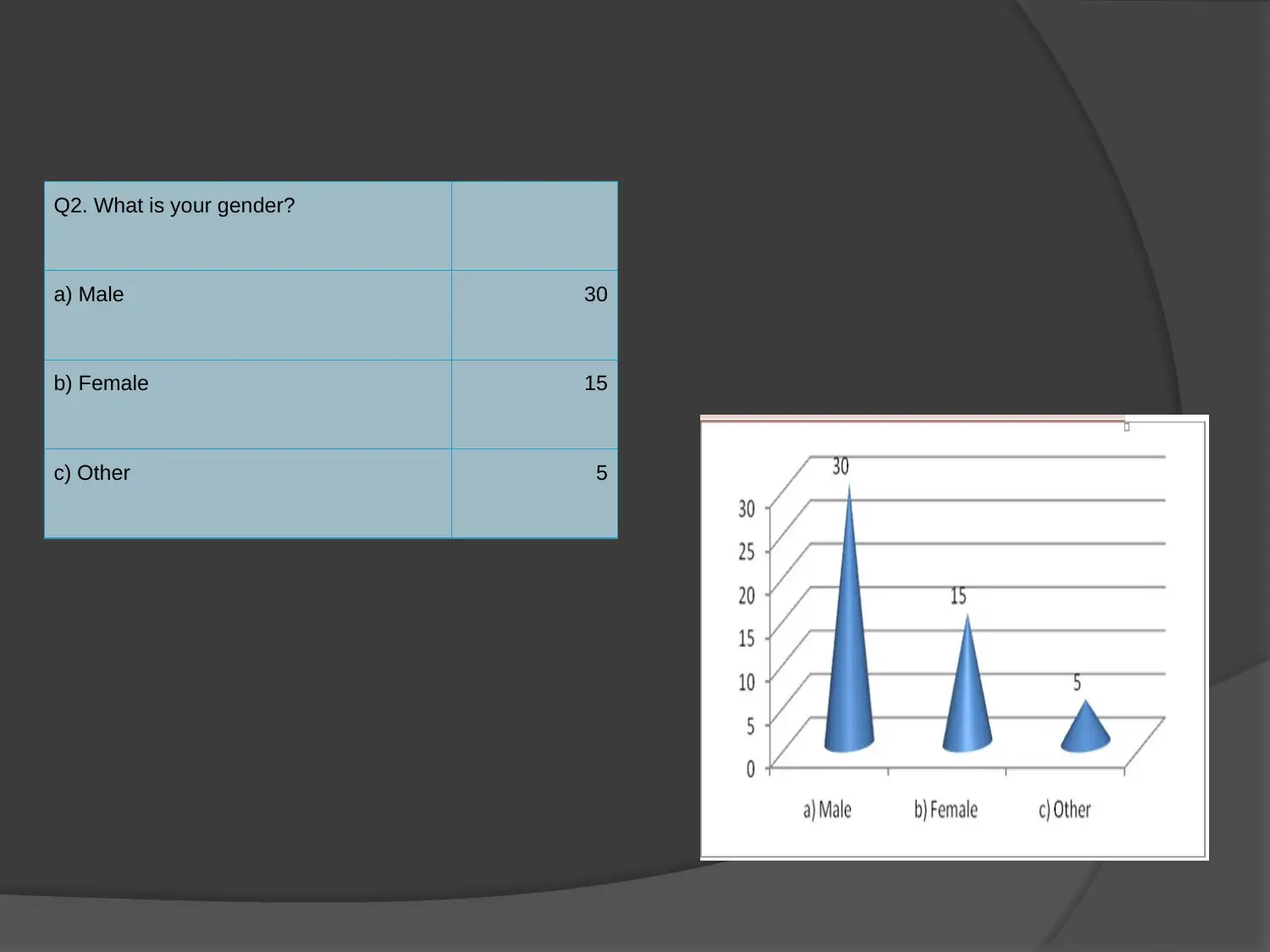Click the 'b) Female' chart axis label
Screen dimensions: 1270x952
pyautogui.click(x=946, y=810)
